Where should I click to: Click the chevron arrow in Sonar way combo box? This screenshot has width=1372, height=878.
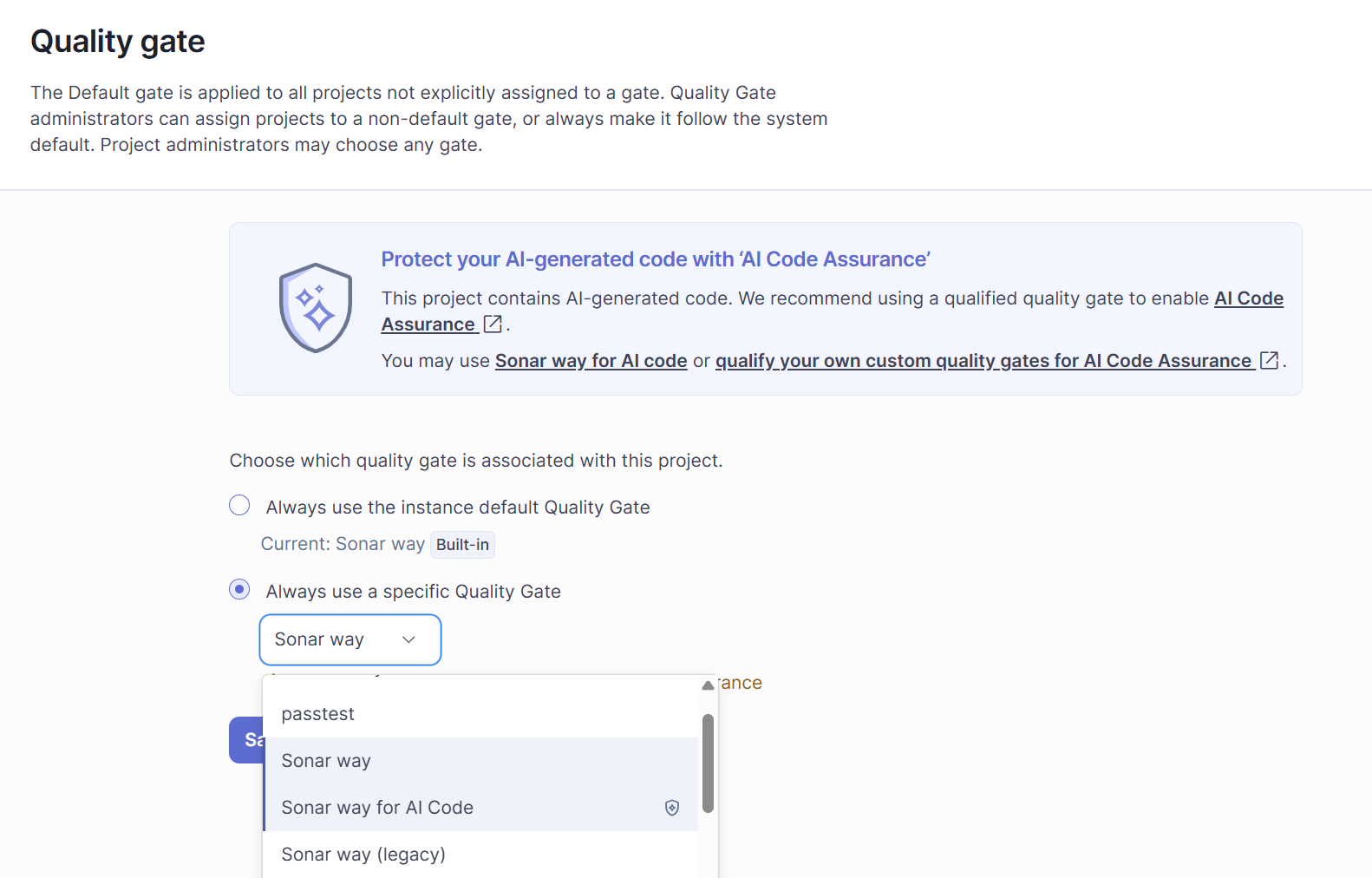click(408, 640)
